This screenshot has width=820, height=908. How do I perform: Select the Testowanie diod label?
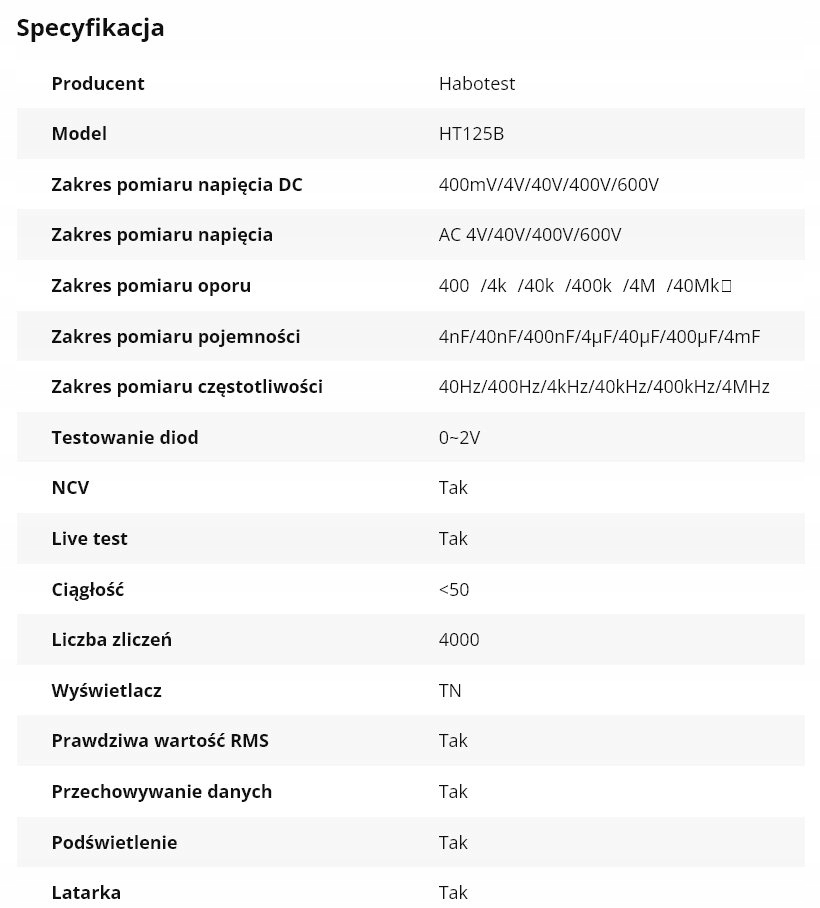tap(125, 437)
